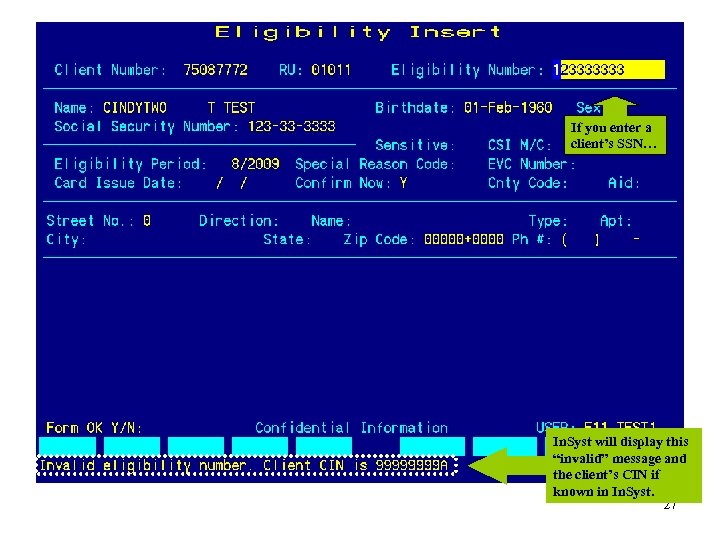Click the Eligibility Number field showing 123333333

tap(609, 70)
